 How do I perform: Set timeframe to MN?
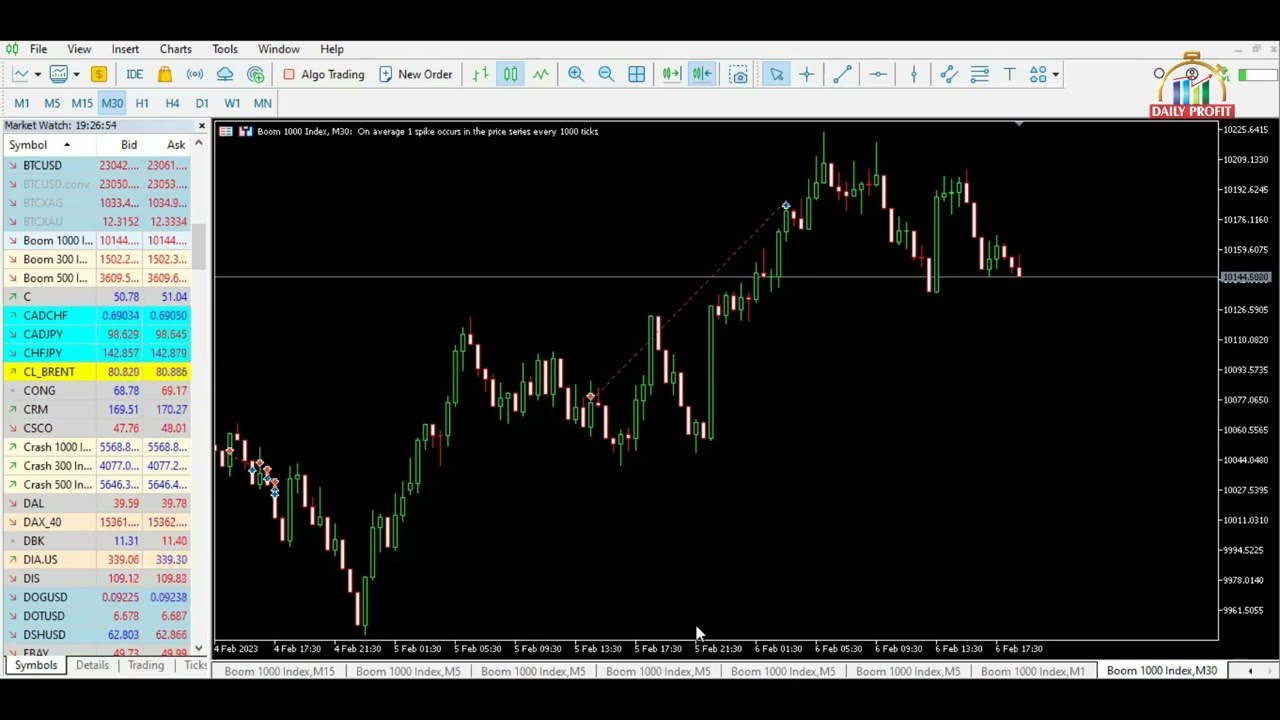pyautogui.click(x=262, y=103)
